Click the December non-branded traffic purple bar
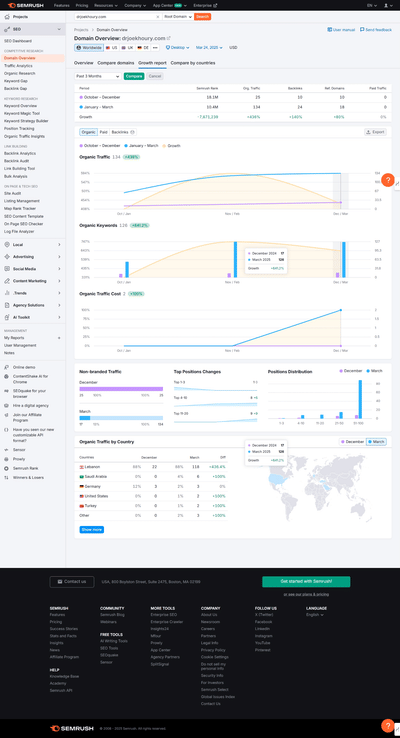400x738 pixels. coord(121,389)
